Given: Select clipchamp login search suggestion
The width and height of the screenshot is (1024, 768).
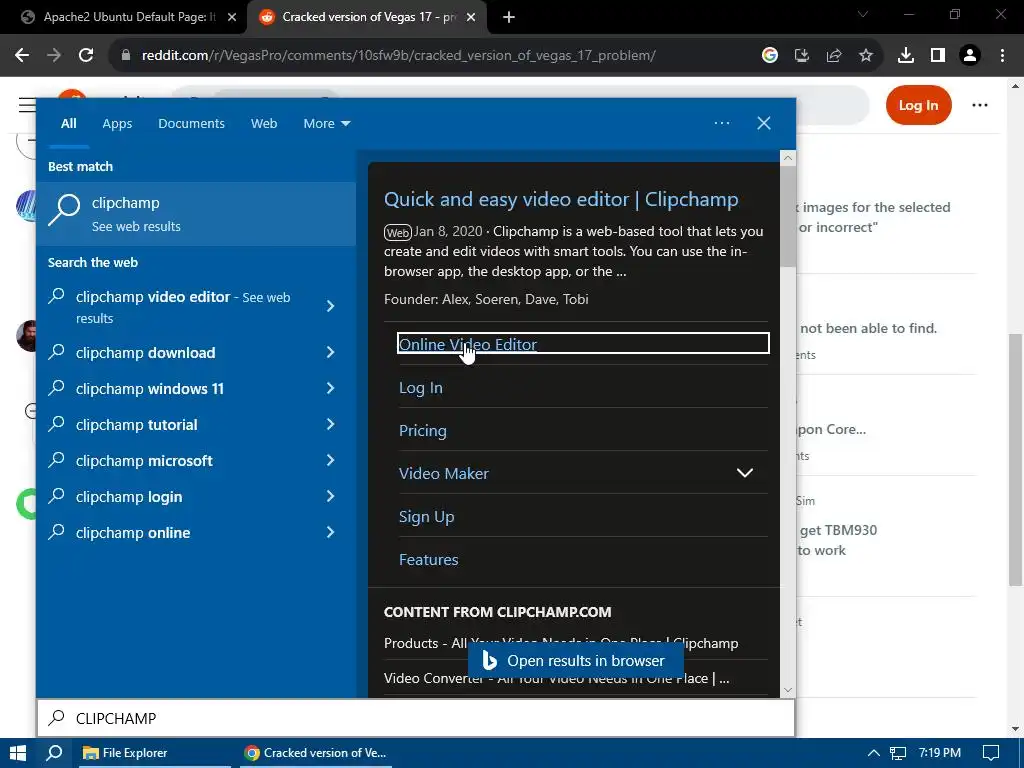Looking at the screenshot, I should 129,496.
